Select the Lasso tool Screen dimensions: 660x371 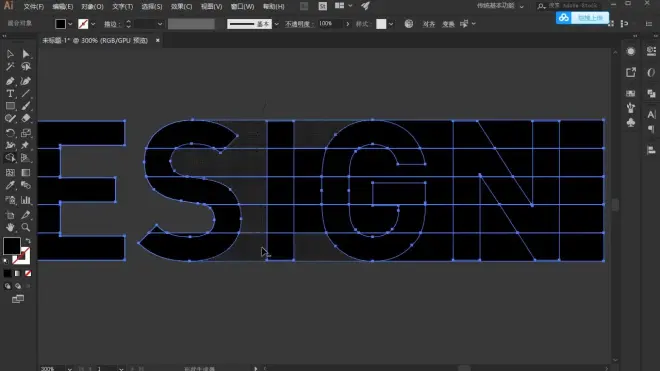[x=26, y=67]
